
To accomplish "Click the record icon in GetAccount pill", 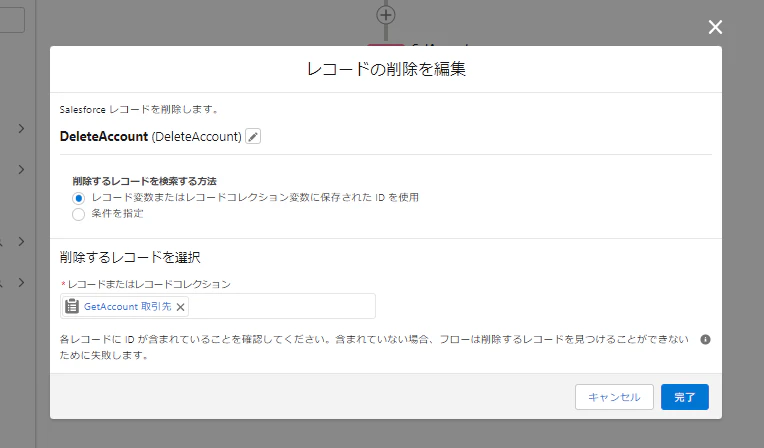I will pos(72,306).
